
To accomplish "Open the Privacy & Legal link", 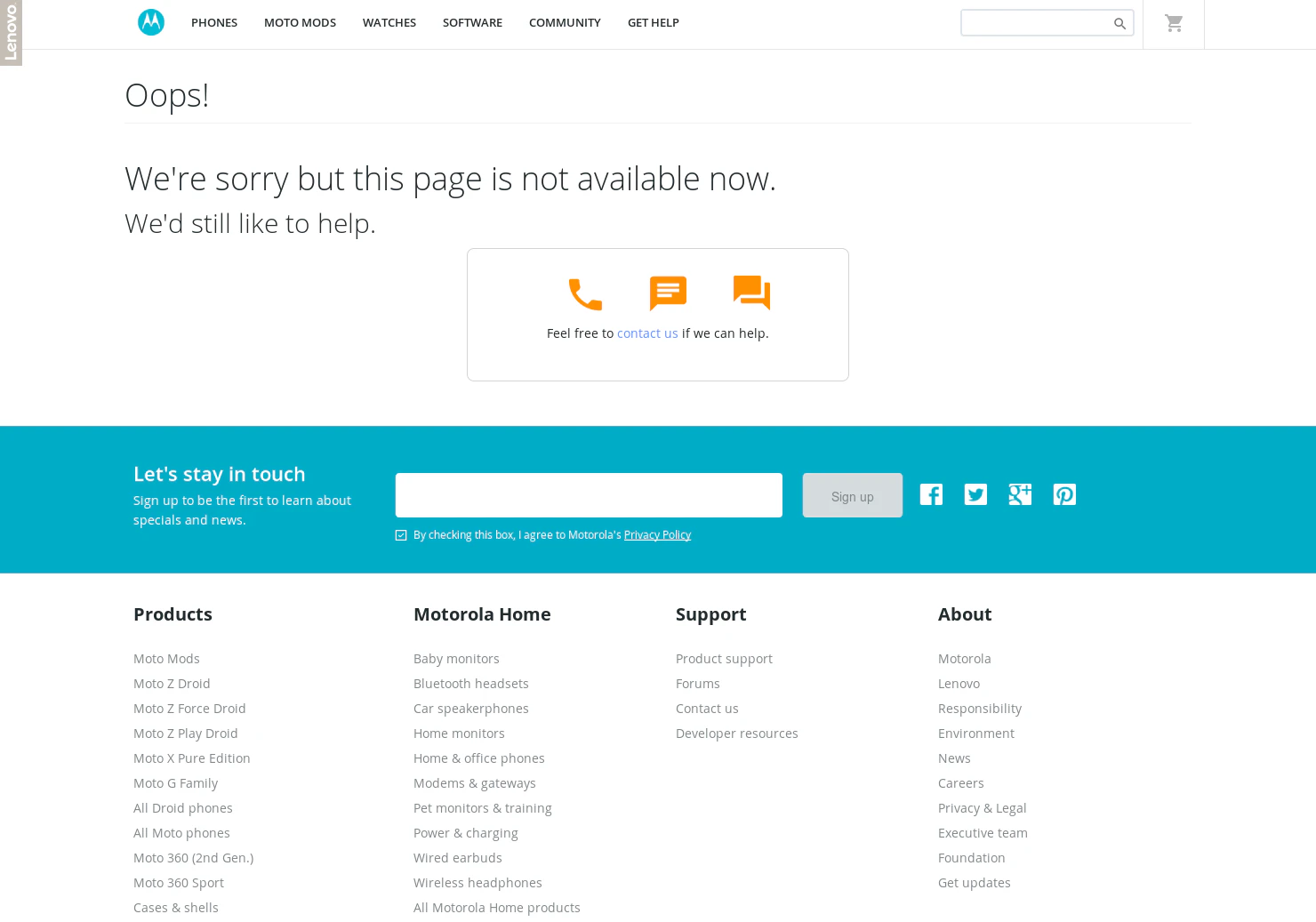I will (x=983, y=808).
